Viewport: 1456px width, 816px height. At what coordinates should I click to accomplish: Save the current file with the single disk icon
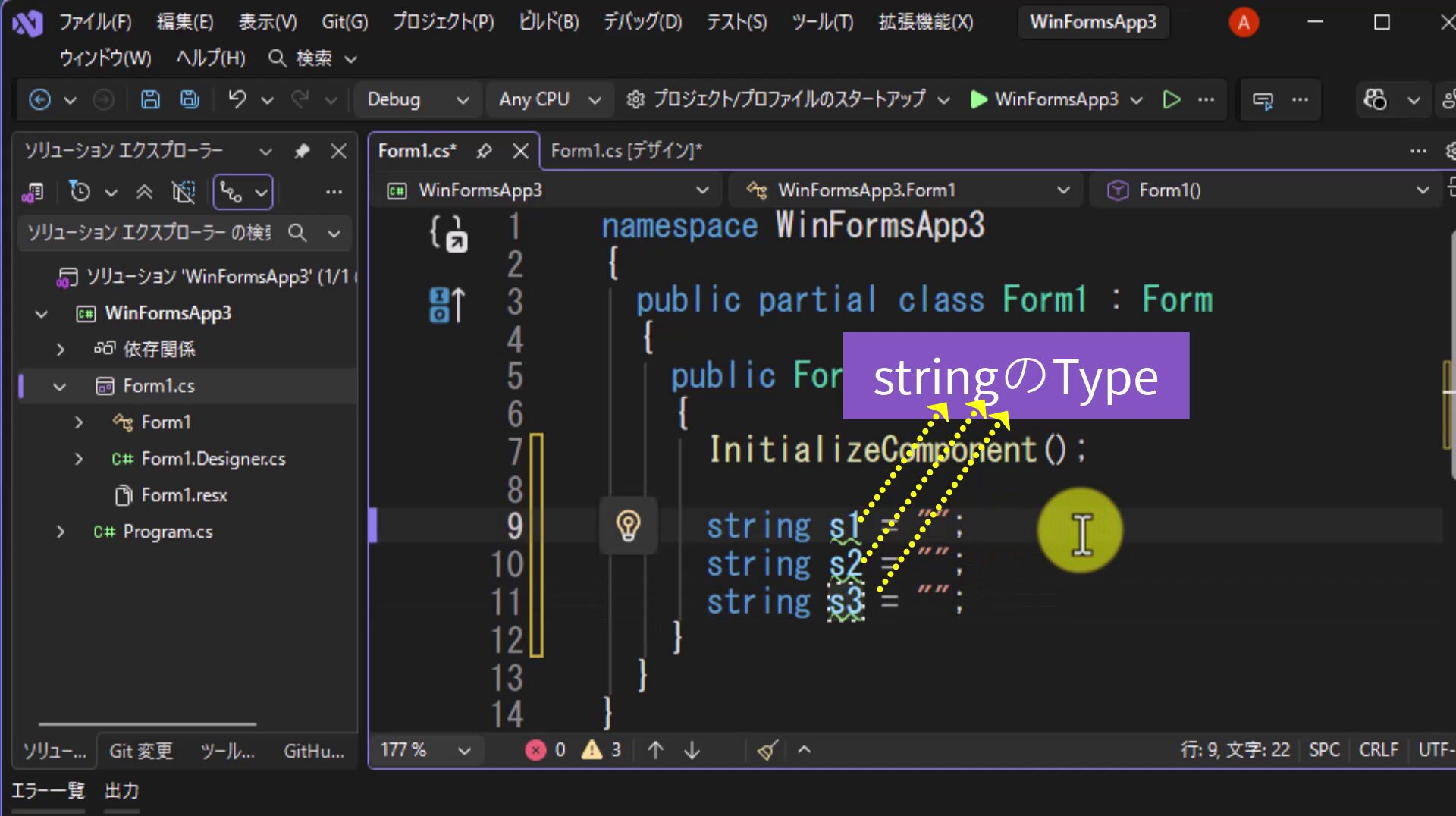click(150, 99)
